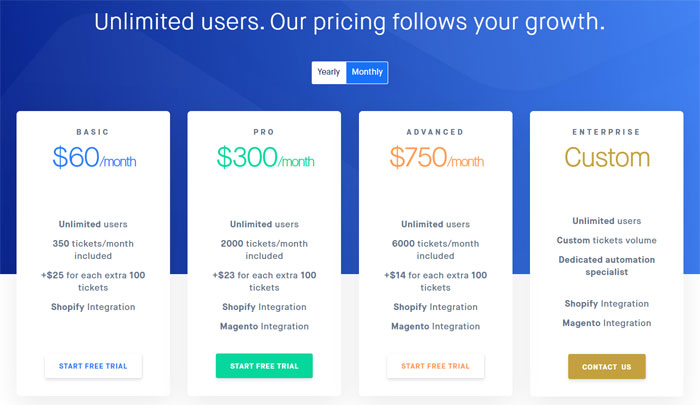
Task: Click the pricing headline text
Action: point(349,21)
